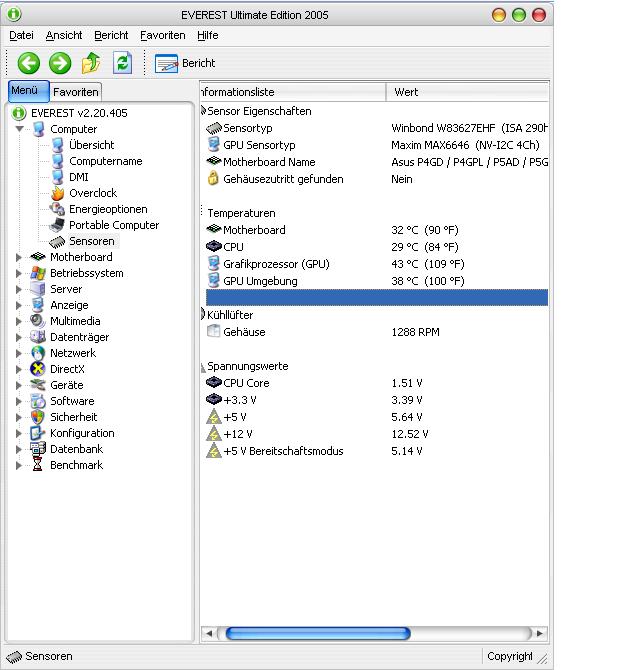
Task: Click the folder up-level icon
Action: point(91,63)
